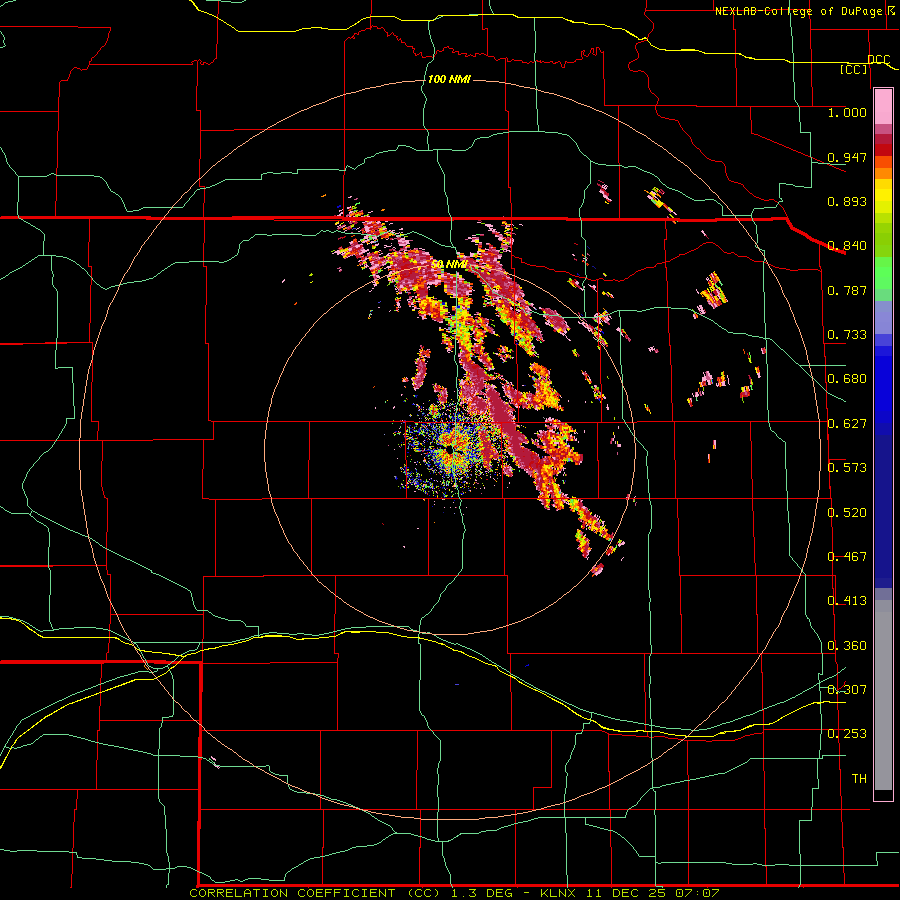900x900 pixels.
Task: Click the 100 NMI range ring label
Action: pyautogui.click(x=449, y=79)
